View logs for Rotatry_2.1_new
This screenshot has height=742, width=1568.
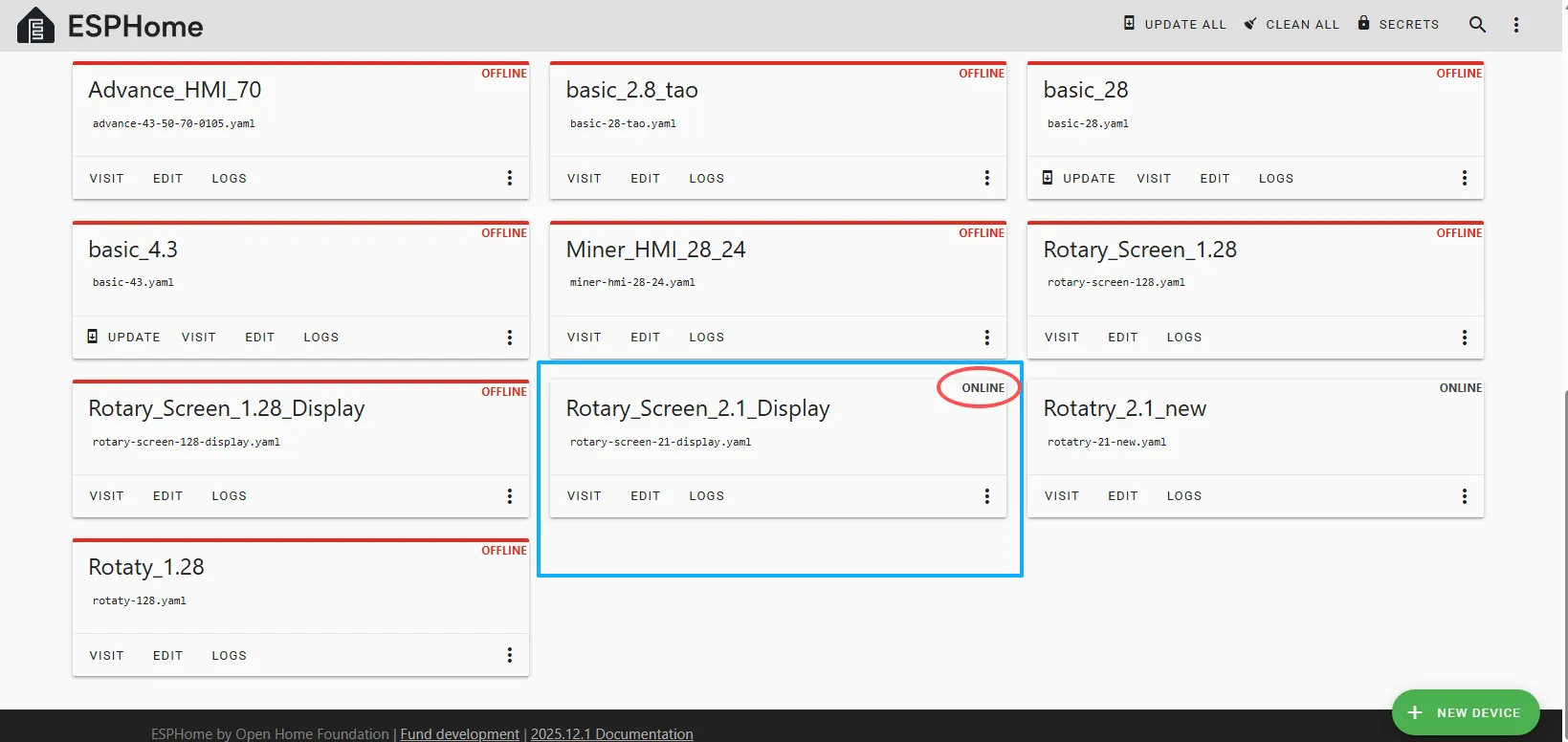1183,496
